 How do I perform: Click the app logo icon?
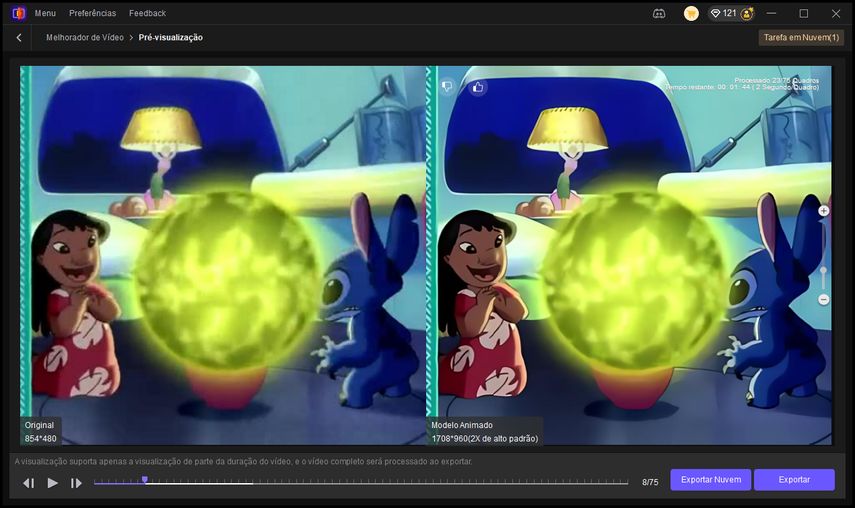point(19,13)
